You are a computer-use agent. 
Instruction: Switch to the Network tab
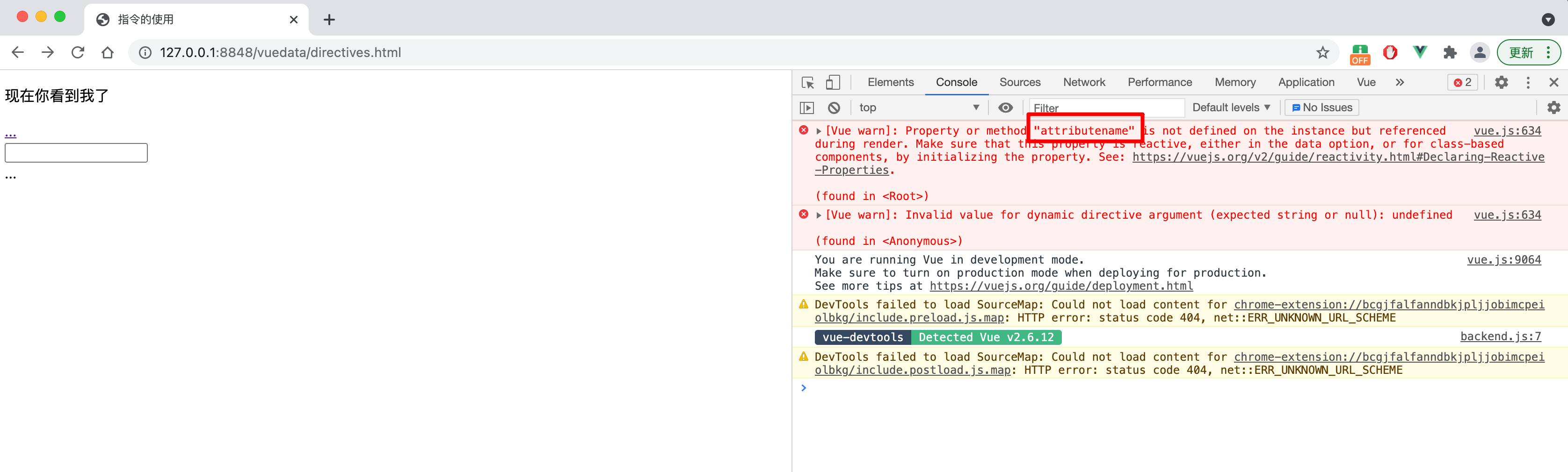click(1083, 82)
